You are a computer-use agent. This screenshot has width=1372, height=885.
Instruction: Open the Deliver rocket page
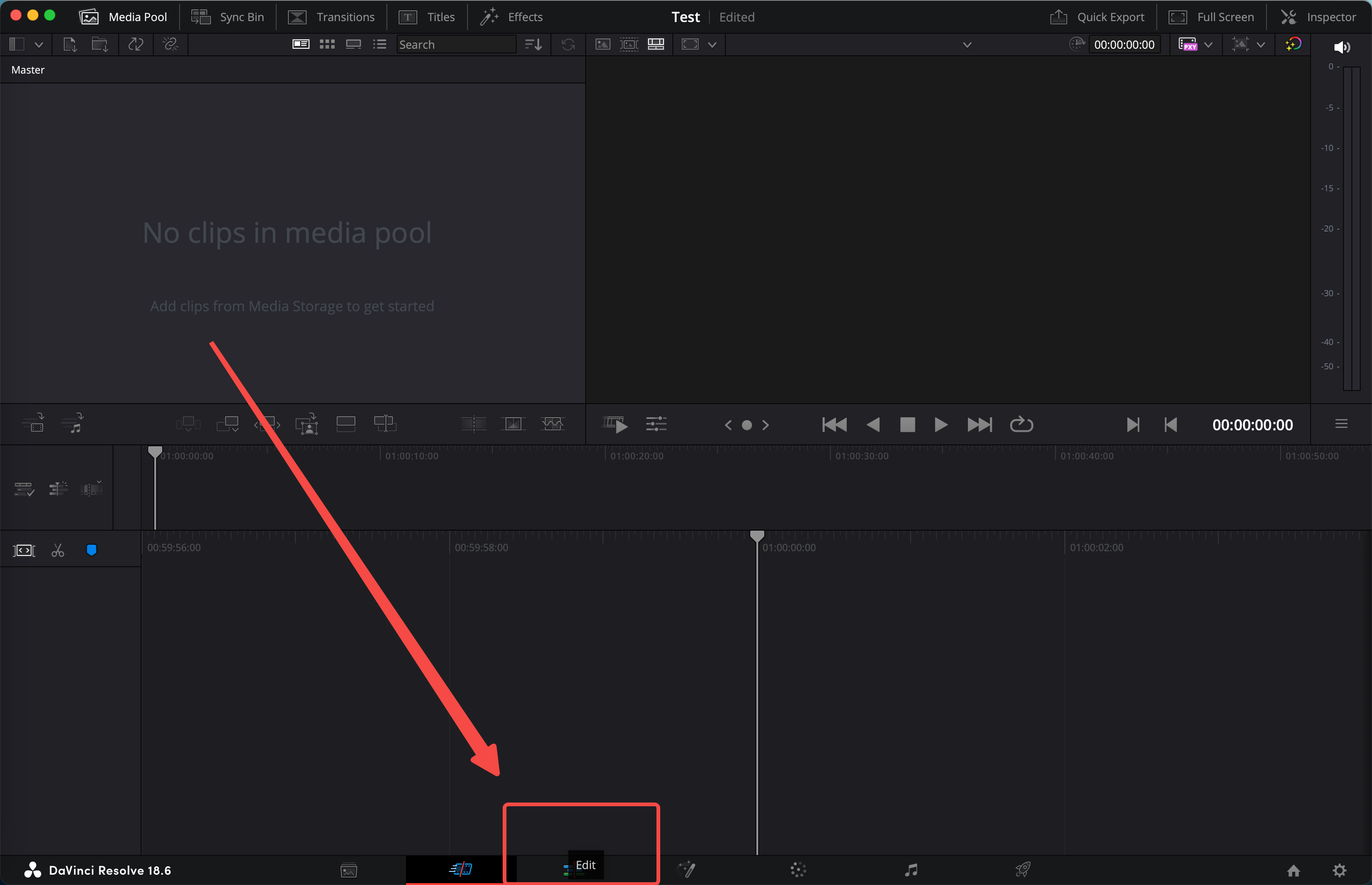click(1023, 870)
